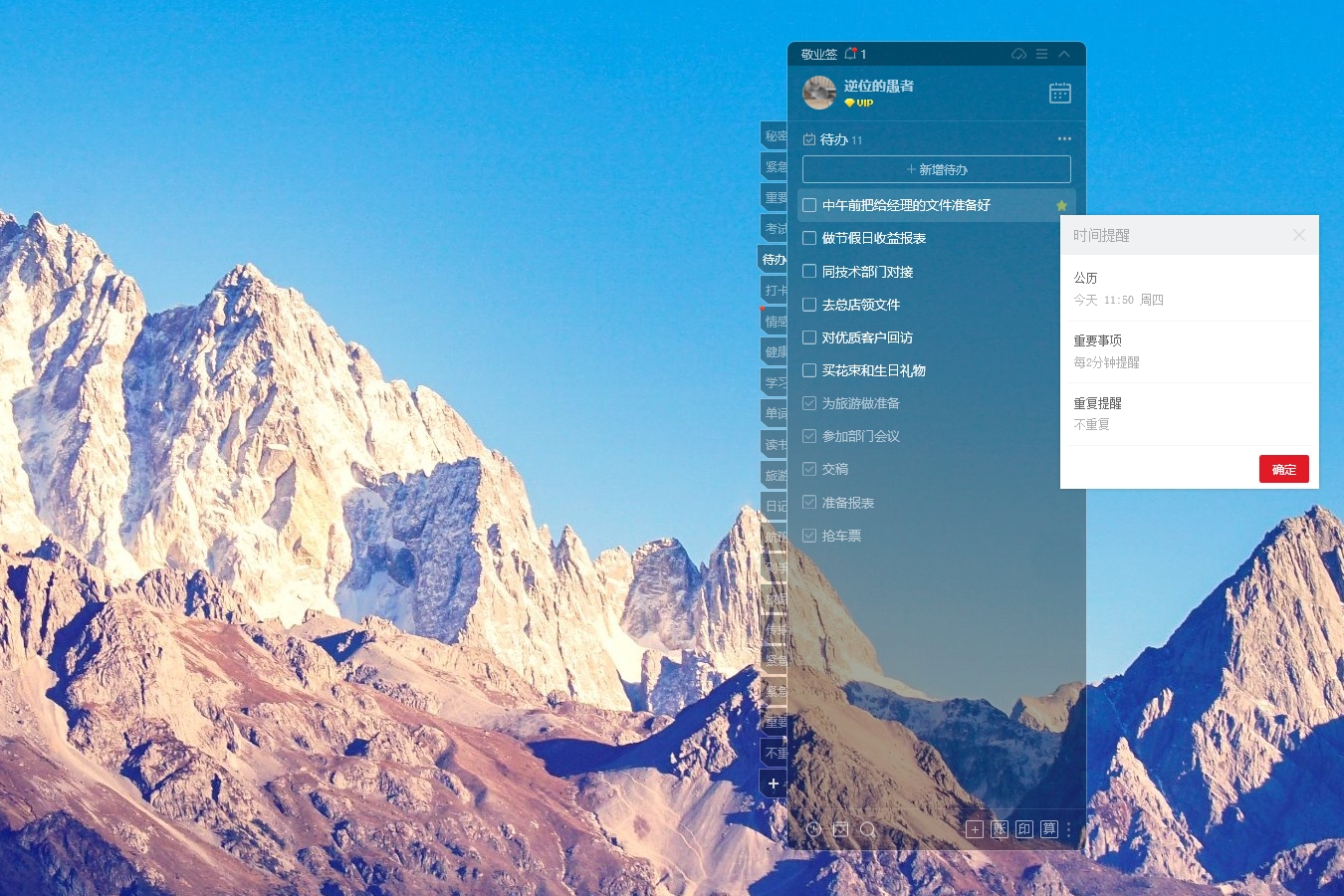Open the search magnifier icon
1344x896 pixels.
[868, 829]
